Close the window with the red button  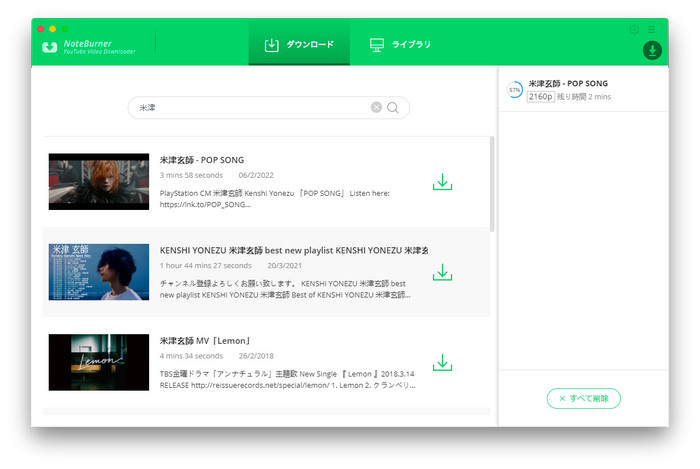coord(41,29)
